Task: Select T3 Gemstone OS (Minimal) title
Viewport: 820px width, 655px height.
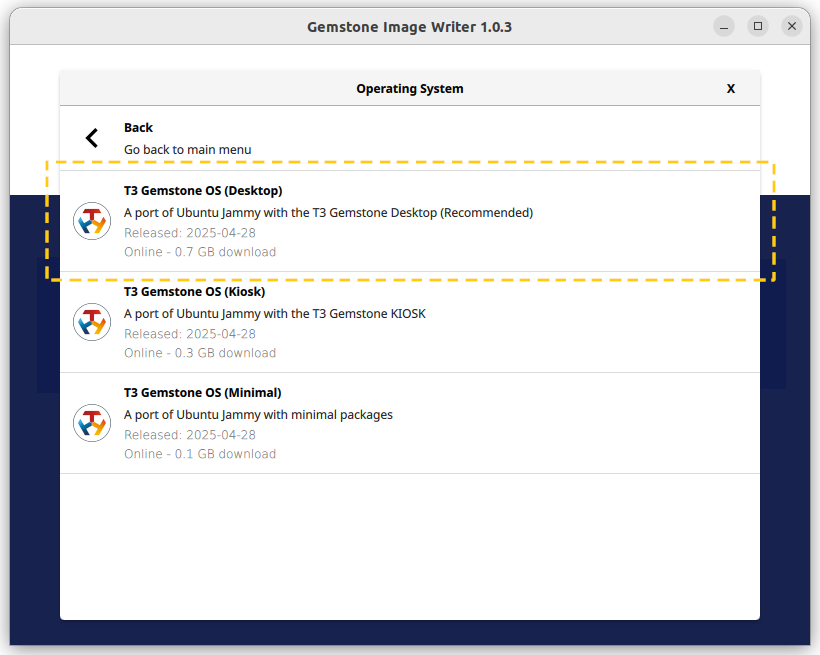Action: (x=202, y=393)
